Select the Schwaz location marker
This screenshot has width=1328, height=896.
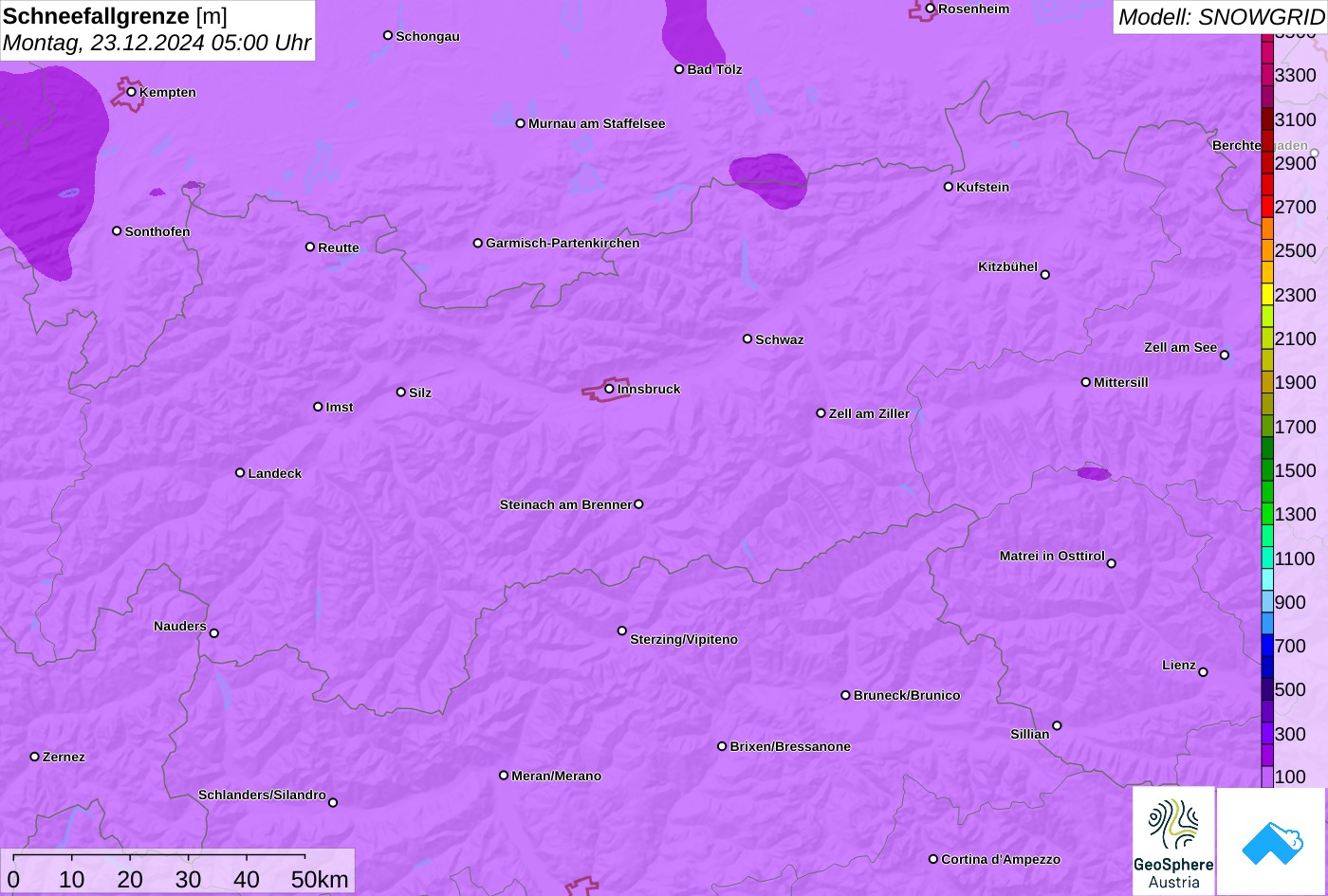(x=747, y=338)
